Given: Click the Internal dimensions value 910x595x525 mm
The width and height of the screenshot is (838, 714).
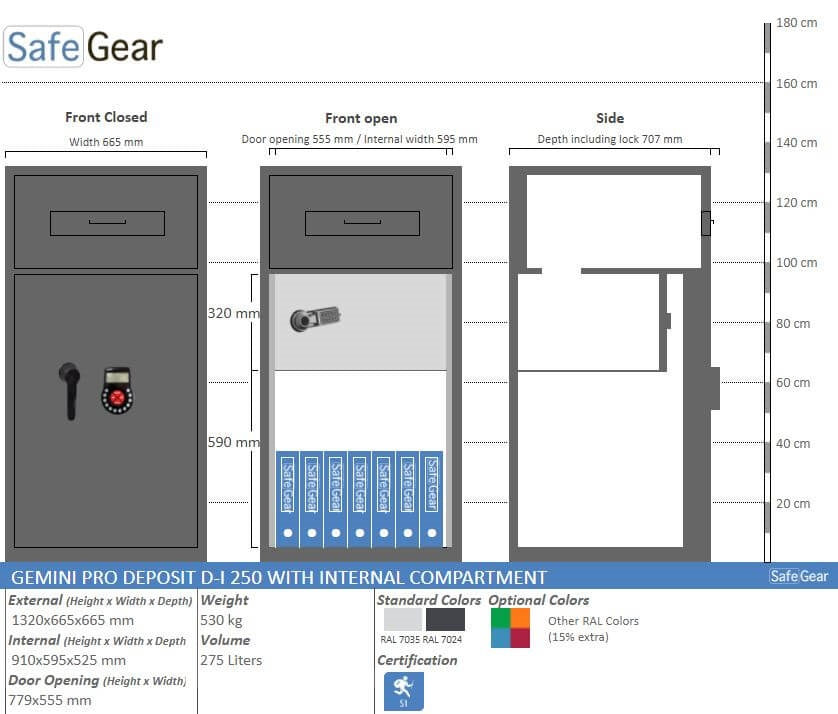Looking at the screenshot, I should tap(68, 660).
